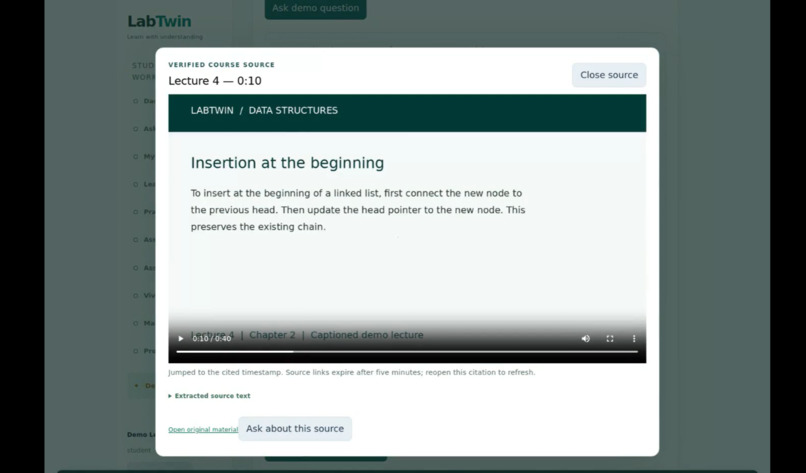Open the video more options menu
Image resolution: width=806 pixels, height=473 pixels.
[634, 338]
